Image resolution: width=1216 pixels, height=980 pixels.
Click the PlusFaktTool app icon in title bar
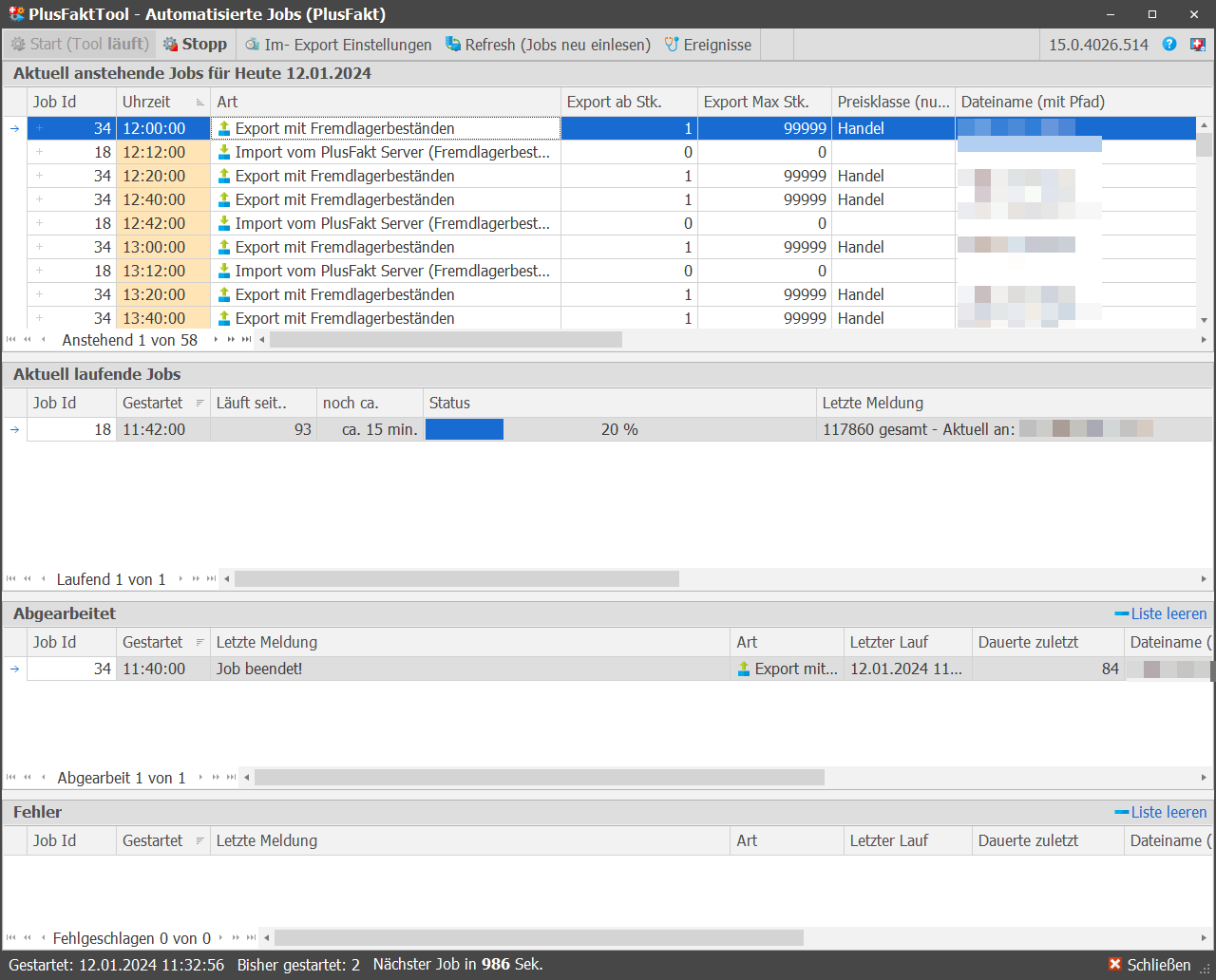click(16, 14)
